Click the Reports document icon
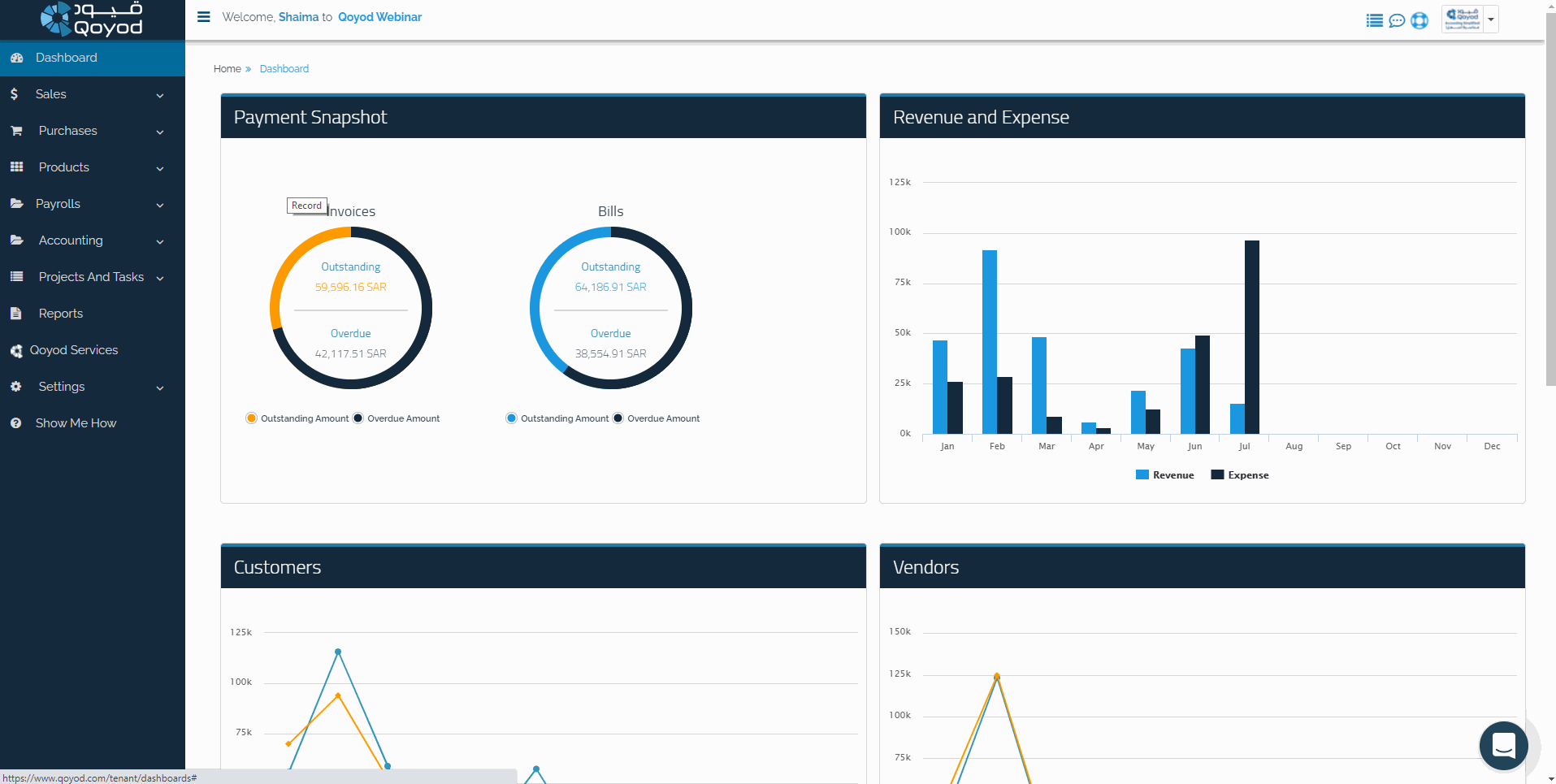Screen dimensions: 1556x784 16,314
